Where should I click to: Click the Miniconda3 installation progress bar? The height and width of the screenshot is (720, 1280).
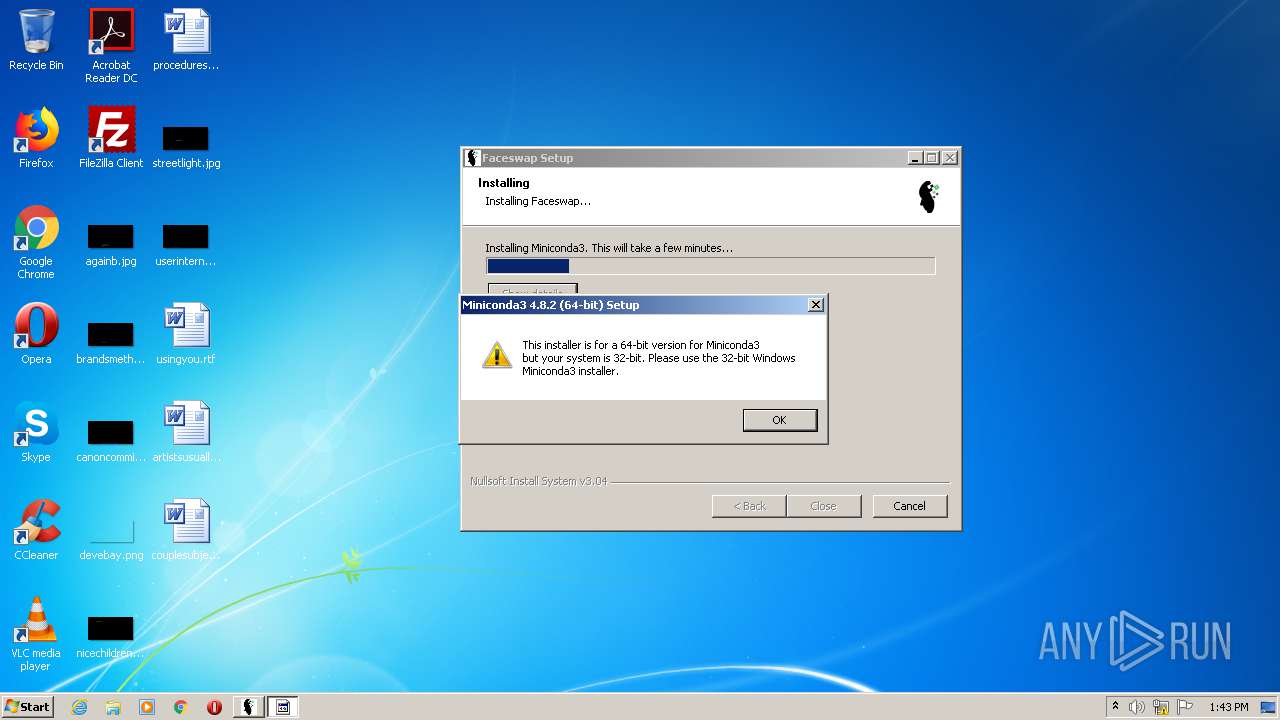(x=711, y=266)
